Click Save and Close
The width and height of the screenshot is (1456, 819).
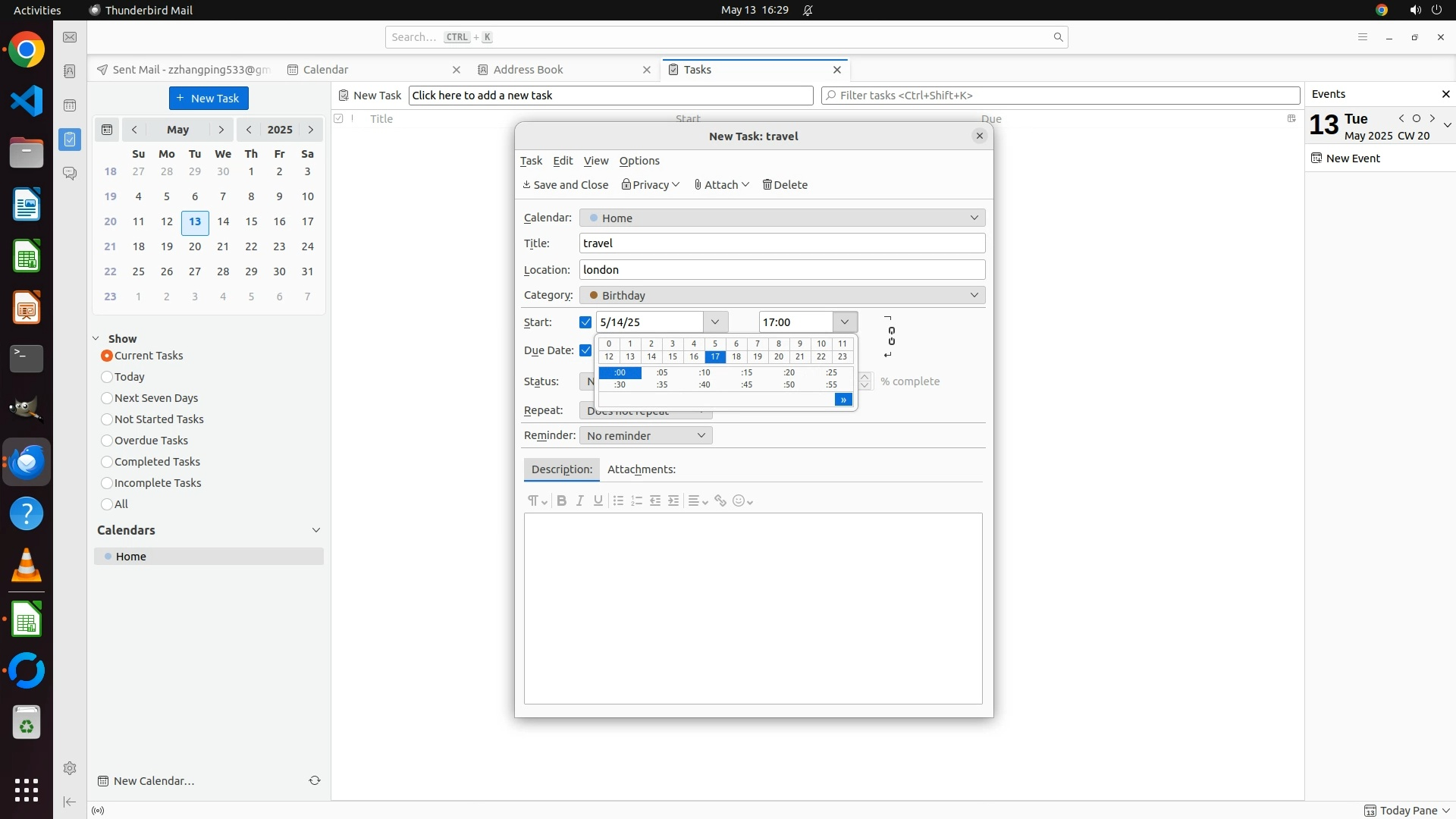[x=566, y=185]
